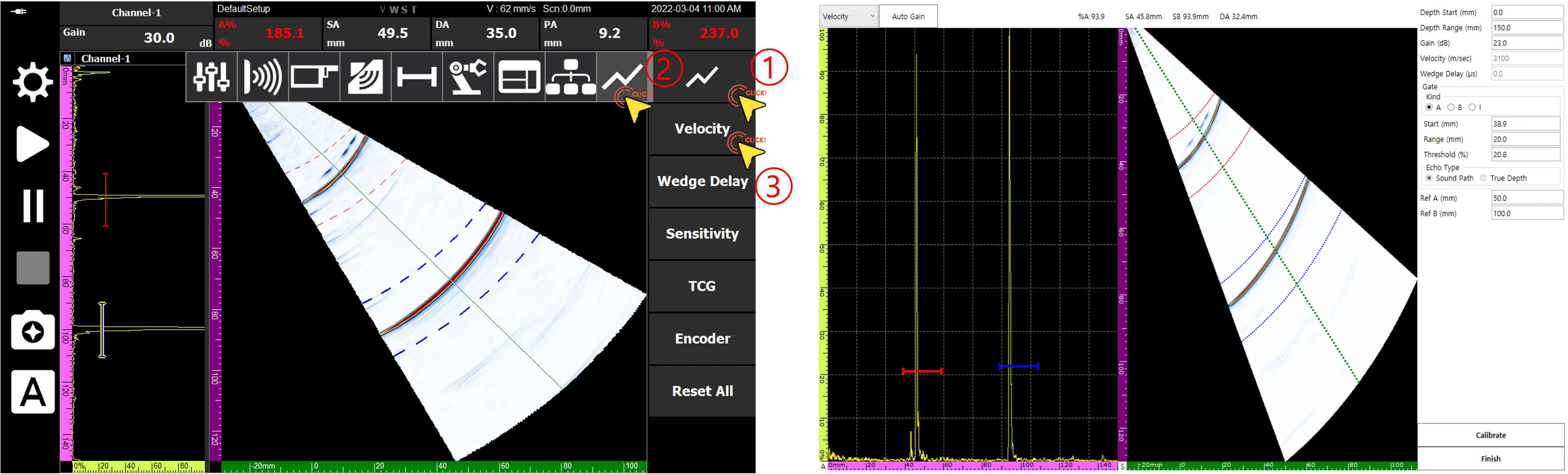
Task: Click the Wedge Delay (µs) field
Action: coord(1527,74)
